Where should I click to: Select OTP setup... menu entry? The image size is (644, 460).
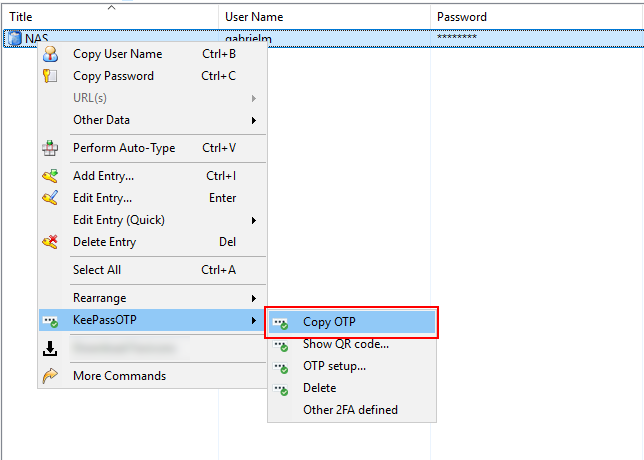point(334,366)
